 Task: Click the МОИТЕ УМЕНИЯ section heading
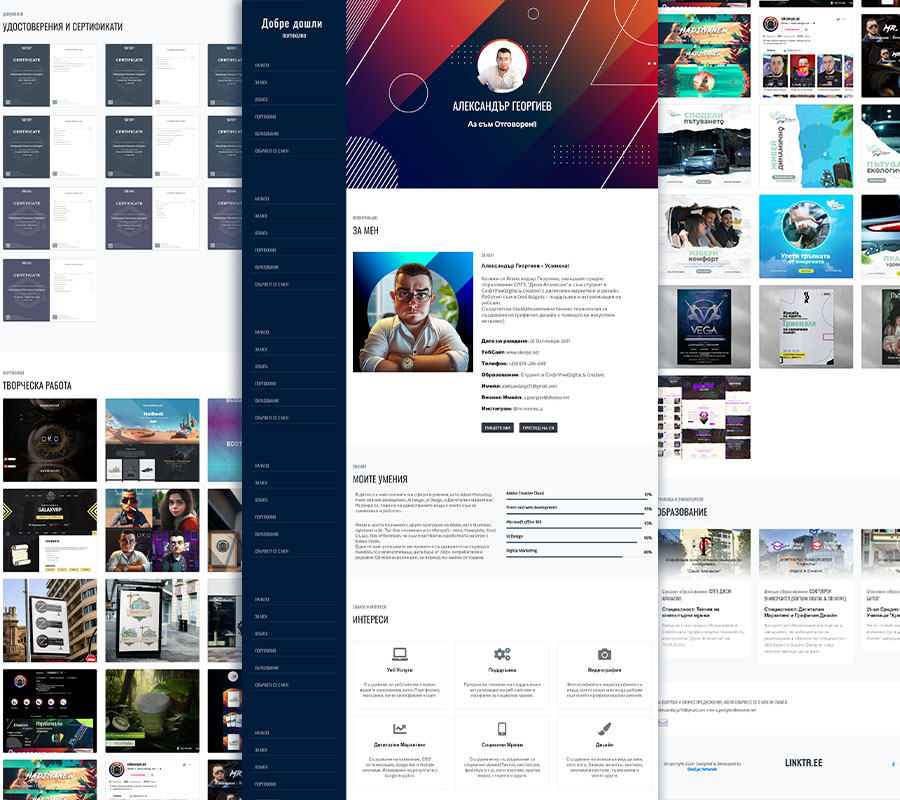[x=380, y=479]
